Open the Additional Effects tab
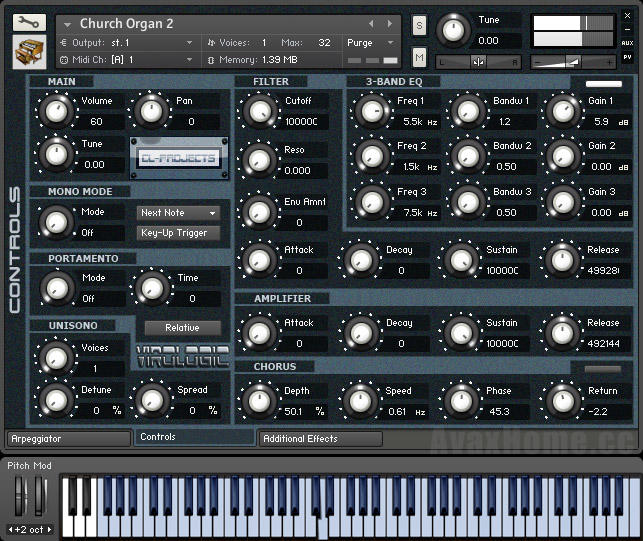 coord(320,438)
